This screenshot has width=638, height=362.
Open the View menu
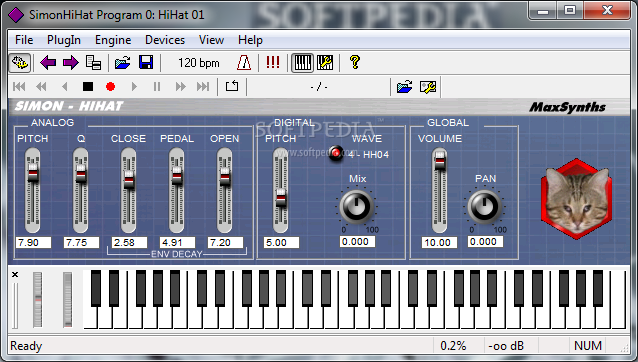(x=211, y=40)
